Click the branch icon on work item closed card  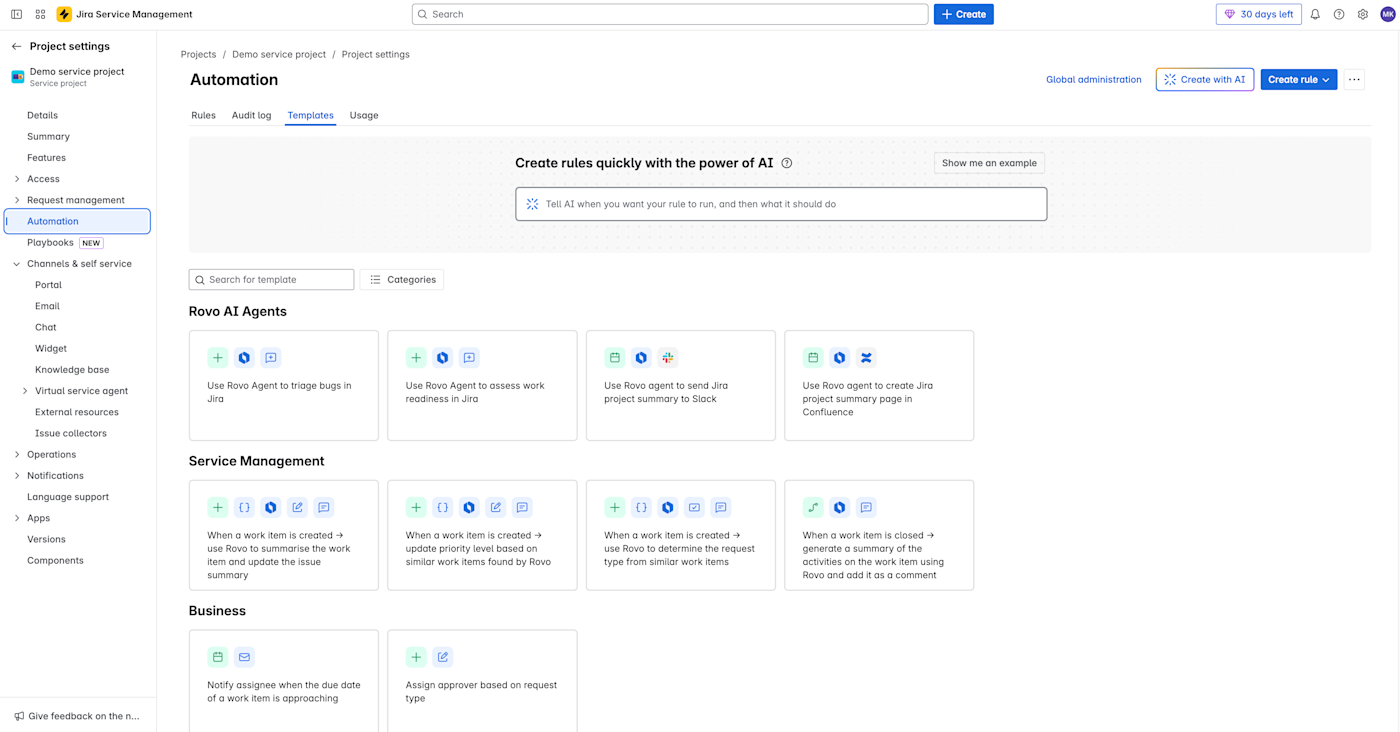coord(813,508)
